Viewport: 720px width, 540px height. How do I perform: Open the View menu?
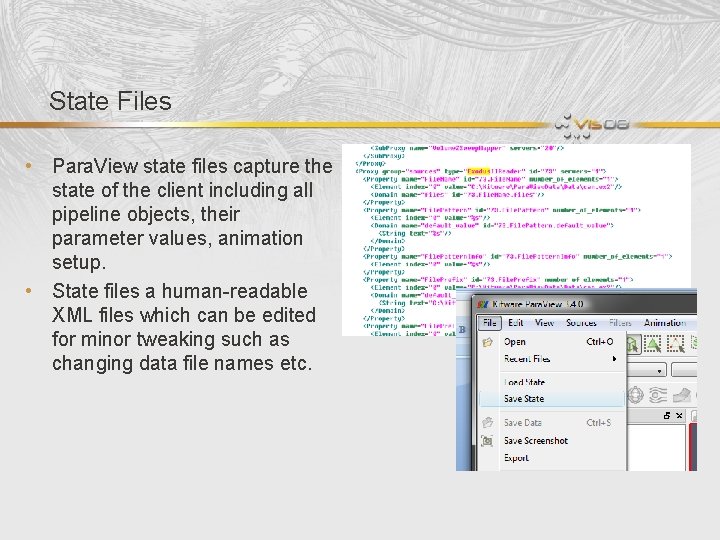[x=544, y=323]
